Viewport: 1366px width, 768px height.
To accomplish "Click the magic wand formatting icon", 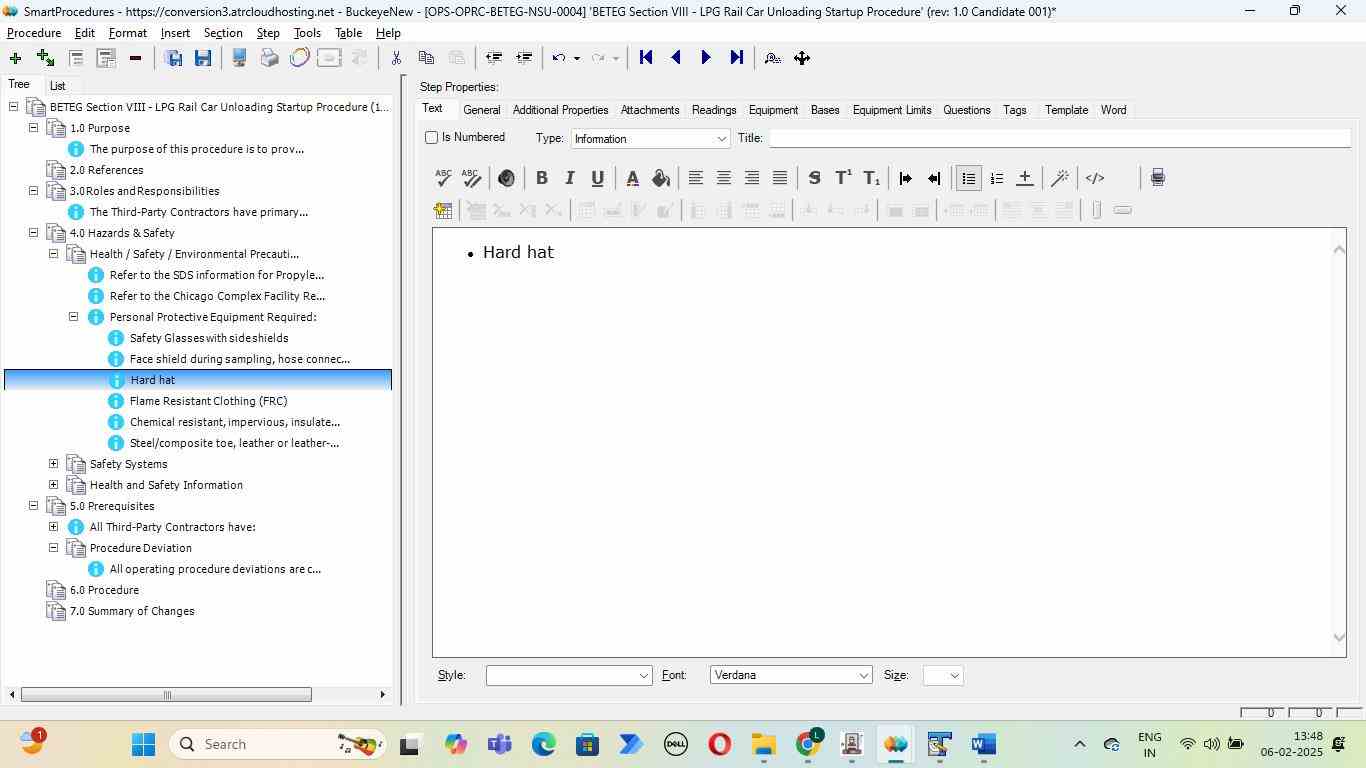I will pos(1060,178).
